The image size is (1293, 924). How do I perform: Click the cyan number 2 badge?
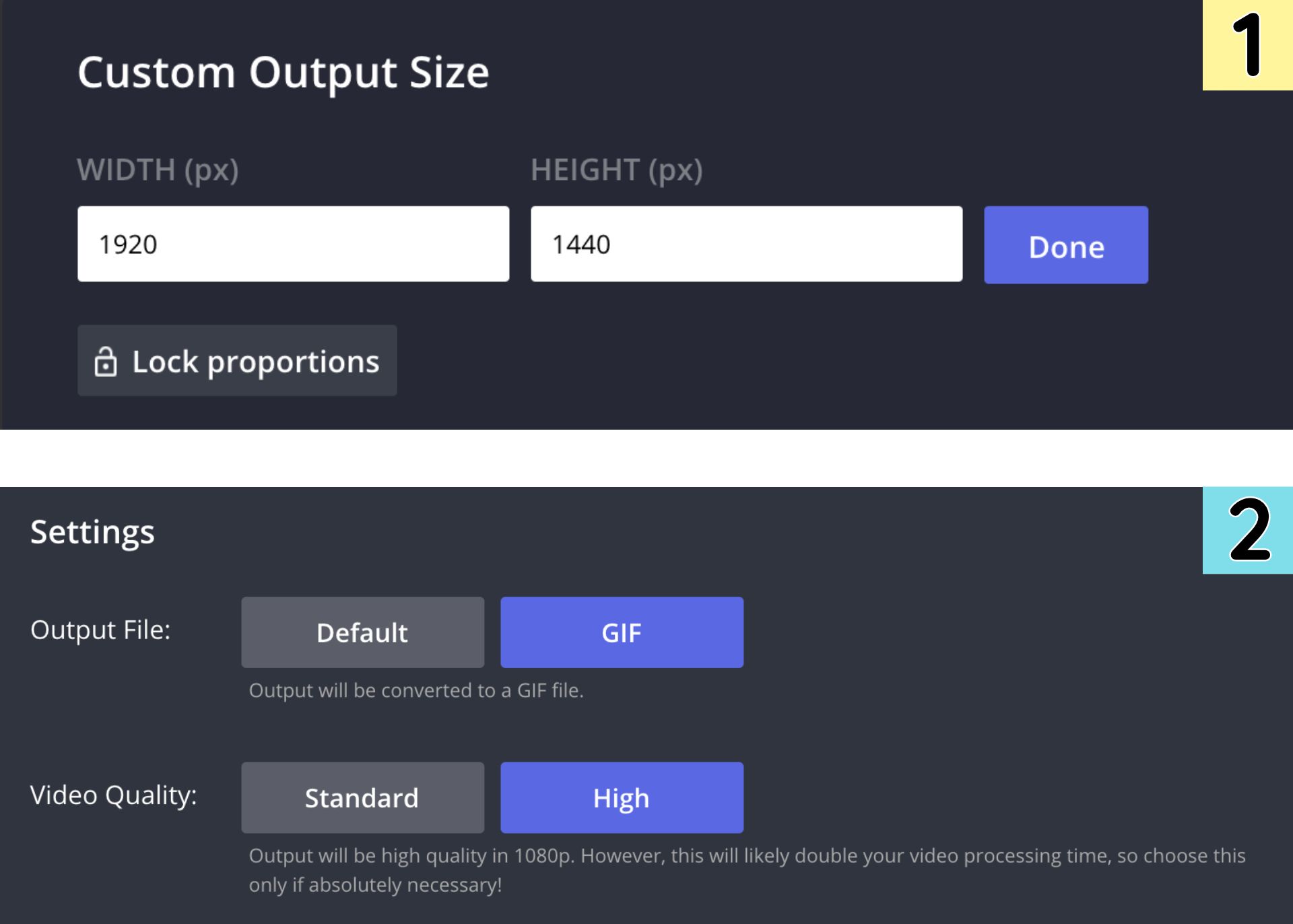pyautogui.click(x=1247, y=530)
